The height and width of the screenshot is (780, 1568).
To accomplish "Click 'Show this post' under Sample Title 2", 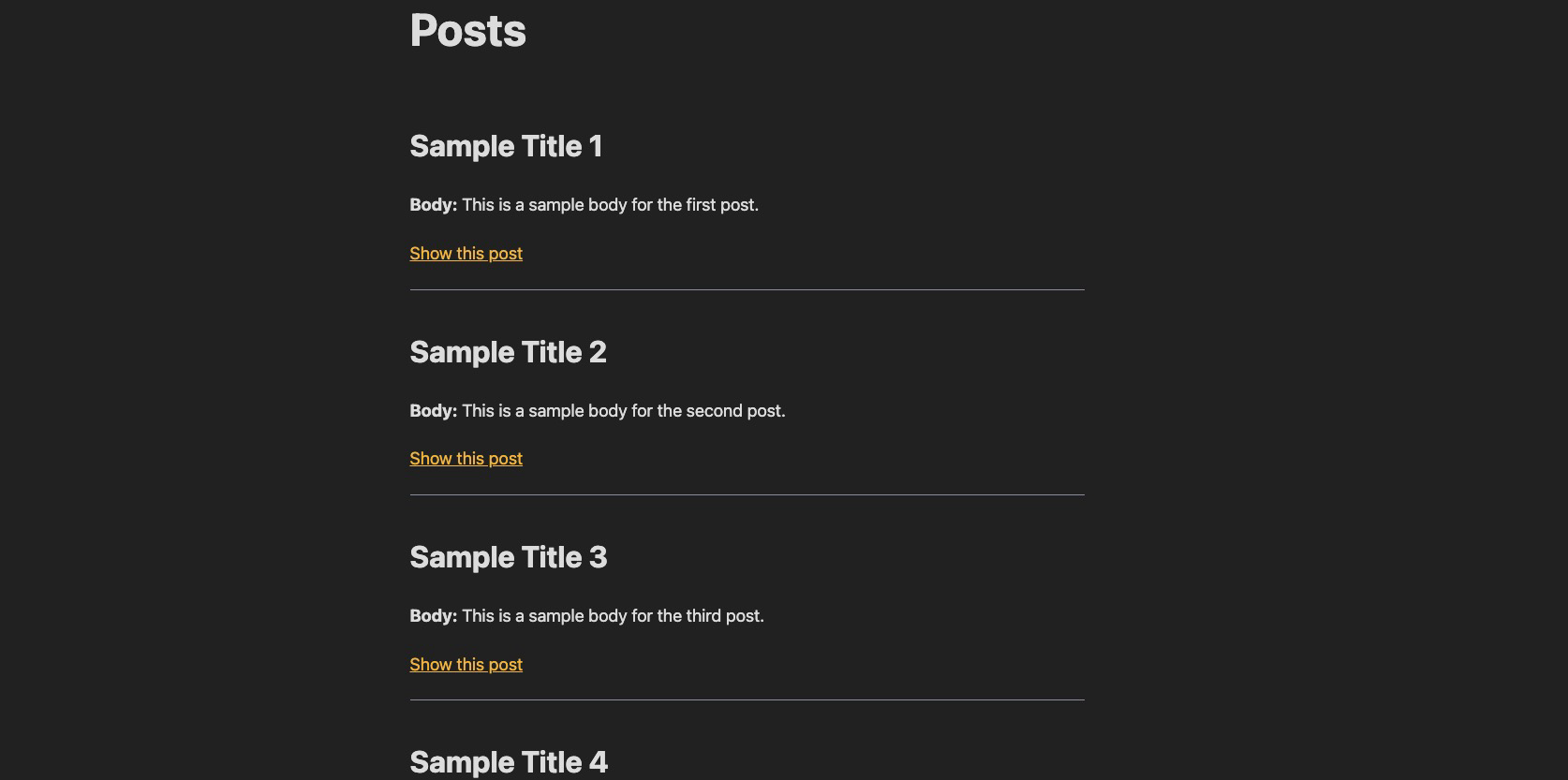I will [466, 458].
